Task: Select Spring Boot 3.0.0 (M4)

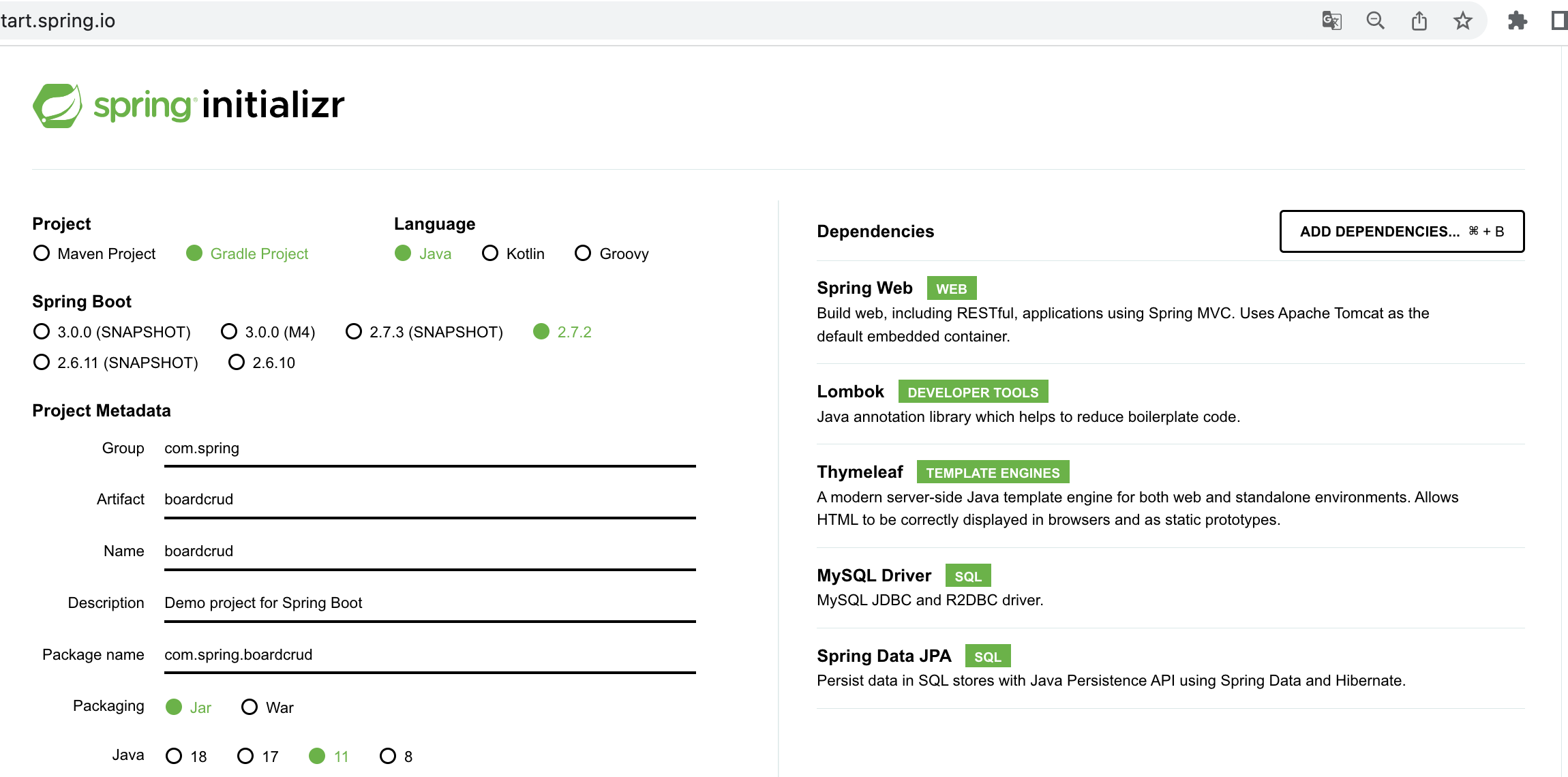Action: coord(268,332)
